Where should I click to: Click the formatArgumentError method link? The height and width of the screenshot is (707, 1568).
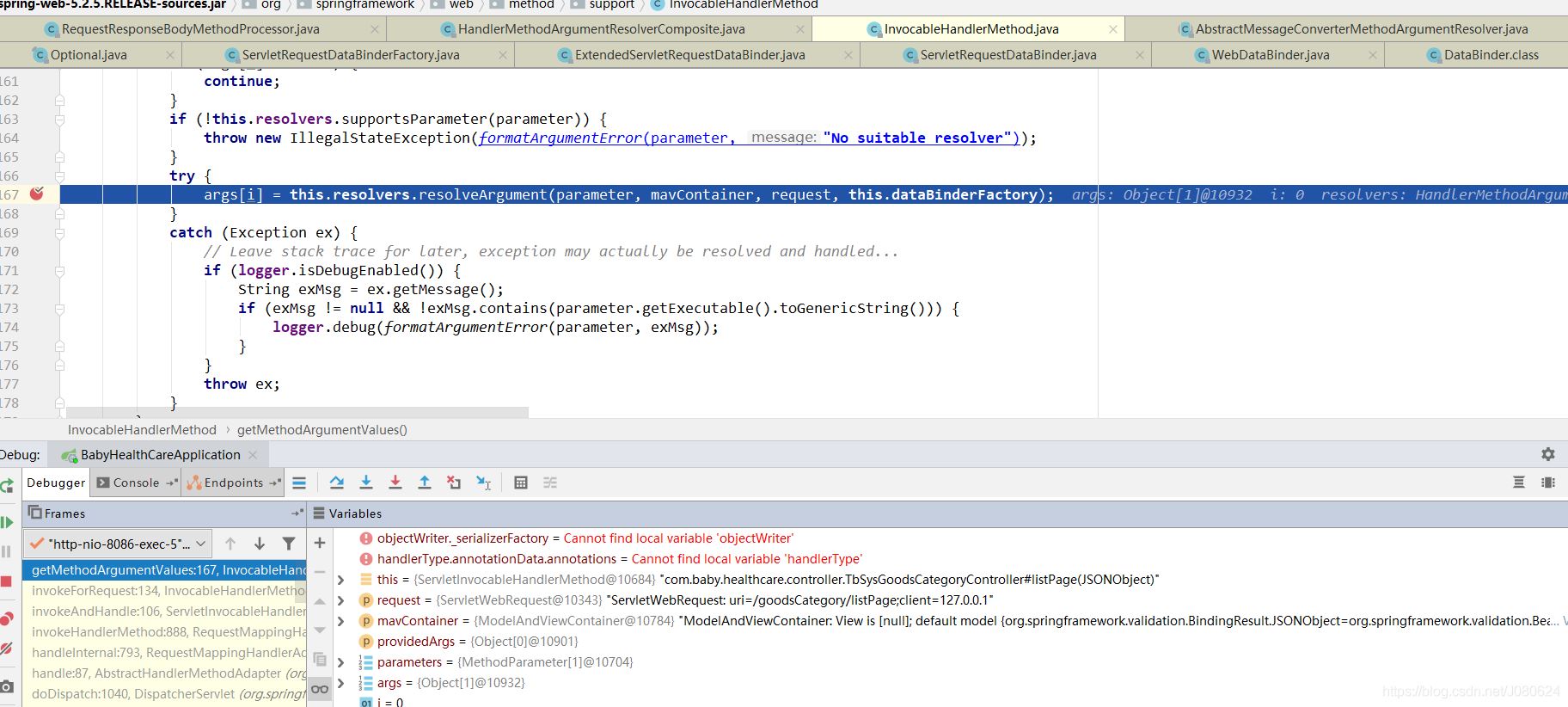coord(560,138)
